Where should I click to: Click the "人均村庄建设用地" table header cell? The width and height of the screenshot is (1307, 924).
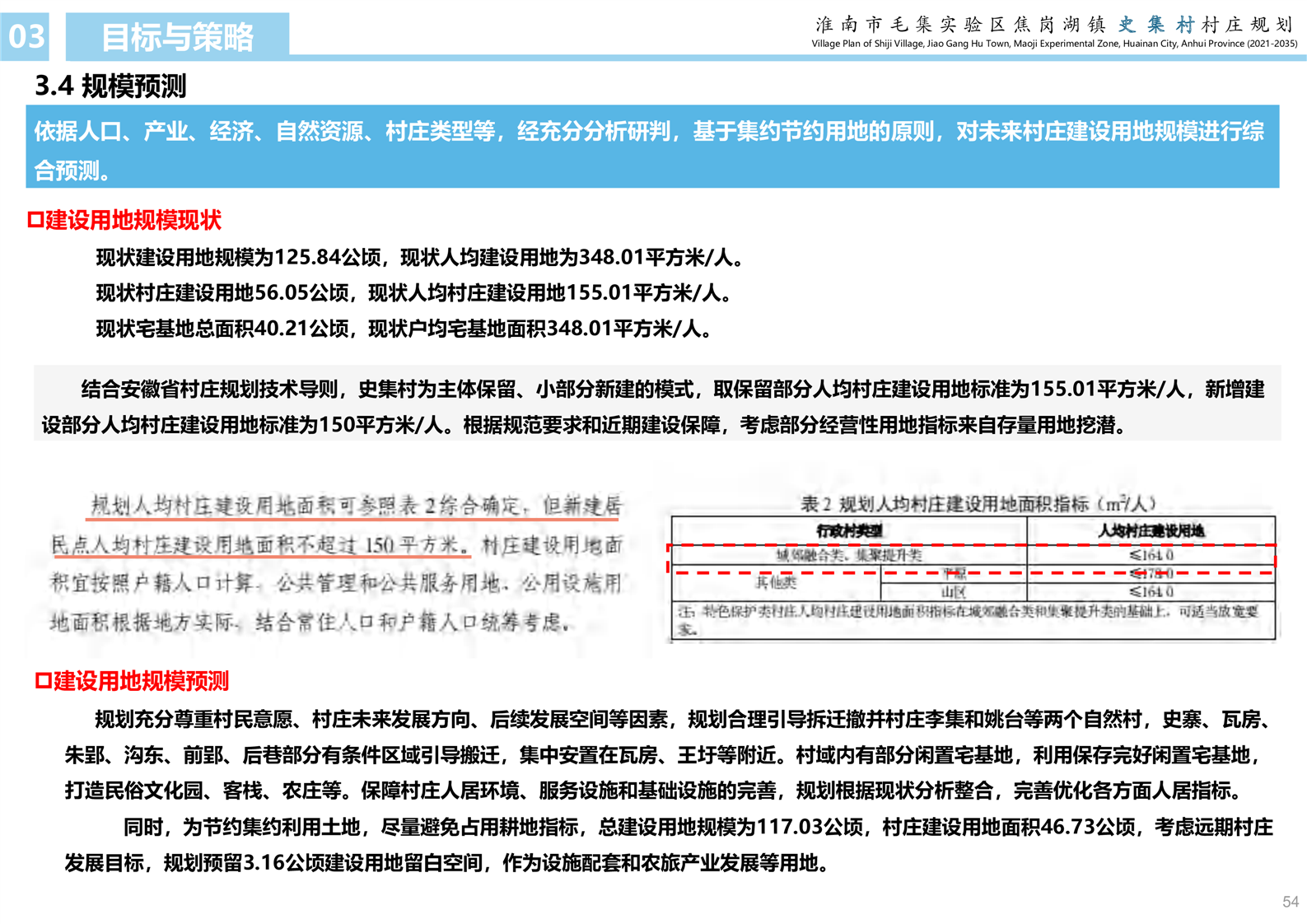pyautogui.click(x=1151, y=531)
